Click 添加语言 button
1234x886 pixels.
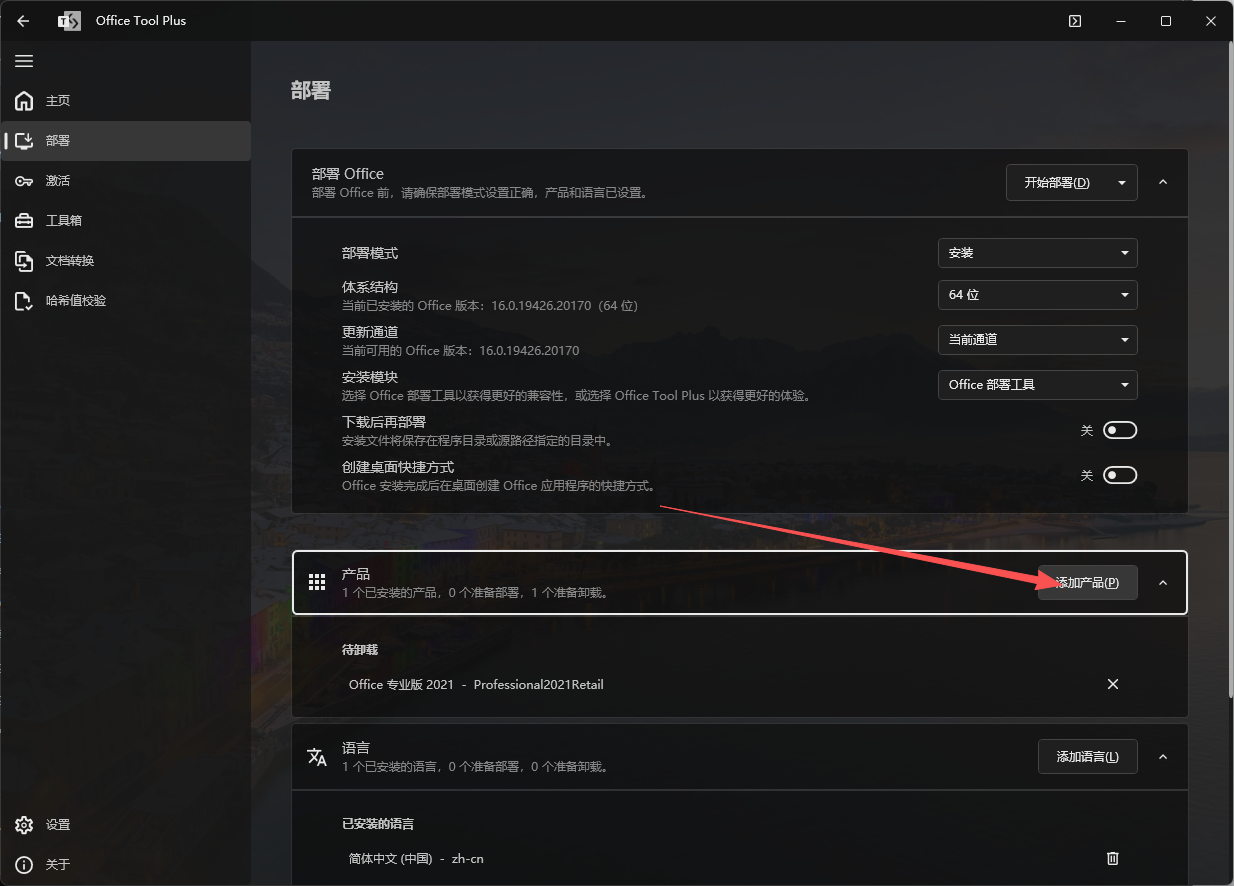[1087, 756]
